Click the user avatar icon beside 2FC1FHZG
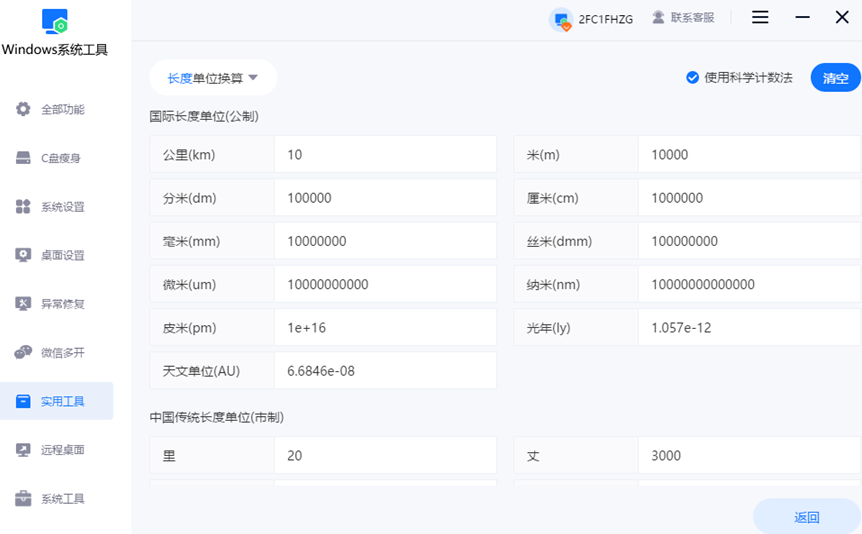Image resolution: width=862 pixels, height=534 pixels. [561, 20]
